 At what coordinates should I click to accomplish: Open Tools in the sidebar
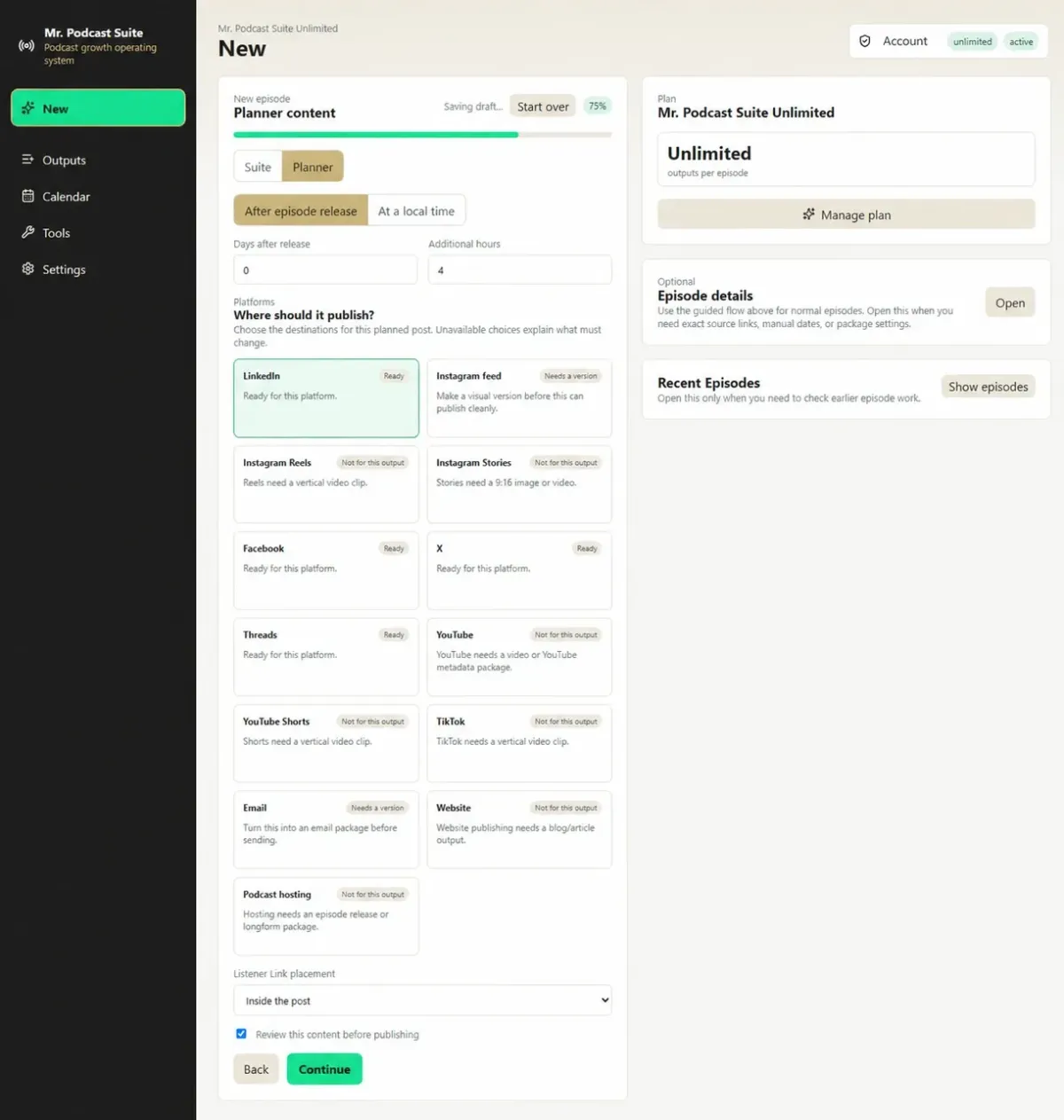98,232
